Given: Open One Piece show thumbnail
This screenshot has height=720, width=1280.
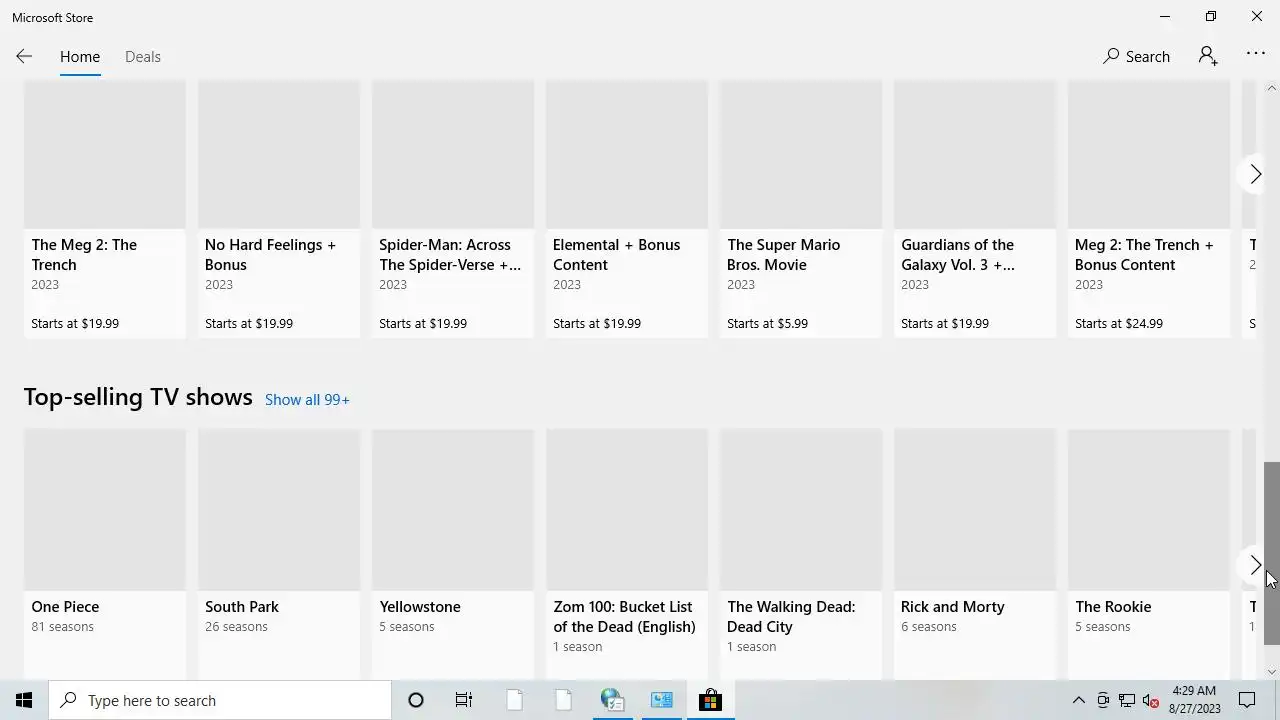Looking at the screenshot, I should [105, 510].
